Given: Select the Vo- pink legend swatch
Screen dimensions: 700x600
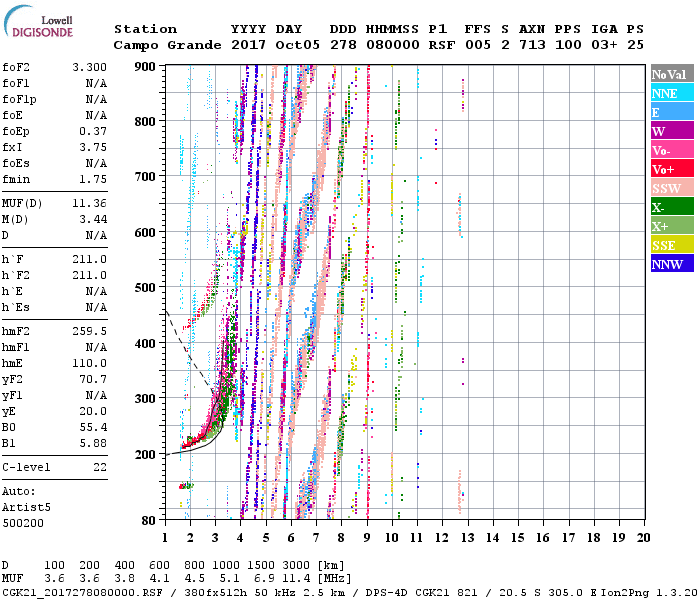Looking at the screenshot, I should point(672,150).
